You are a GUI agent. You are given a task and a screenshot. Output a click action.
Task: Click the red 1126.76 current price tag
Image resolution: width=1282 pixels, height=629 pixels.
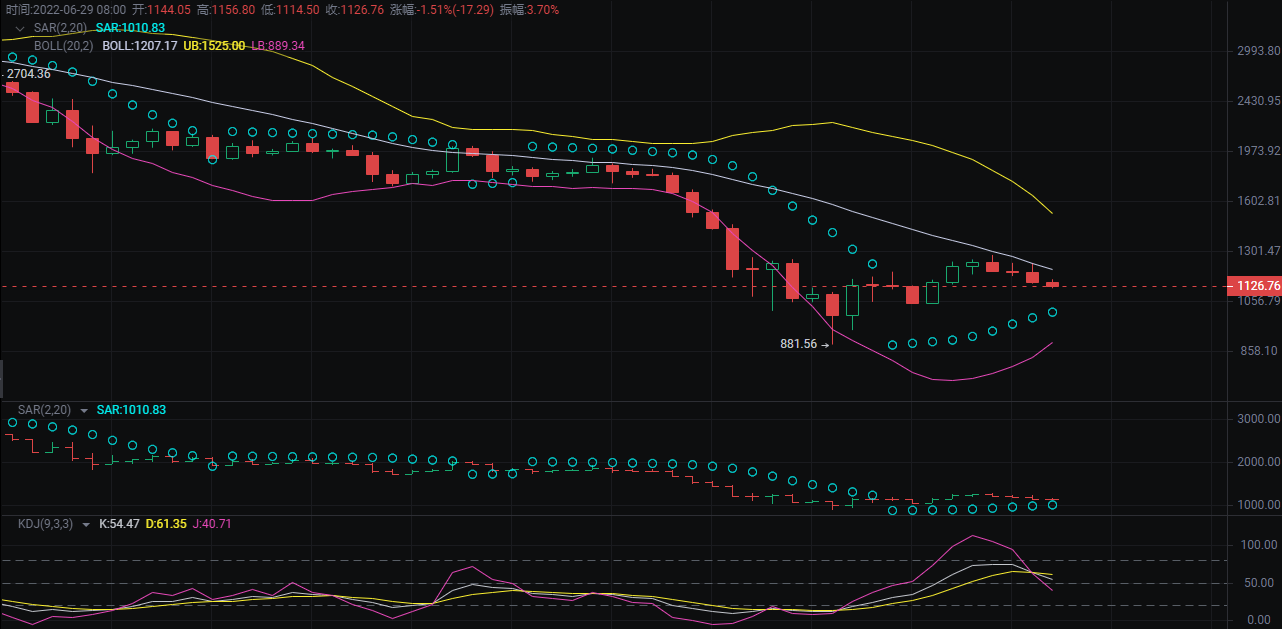coord(1258,286)
